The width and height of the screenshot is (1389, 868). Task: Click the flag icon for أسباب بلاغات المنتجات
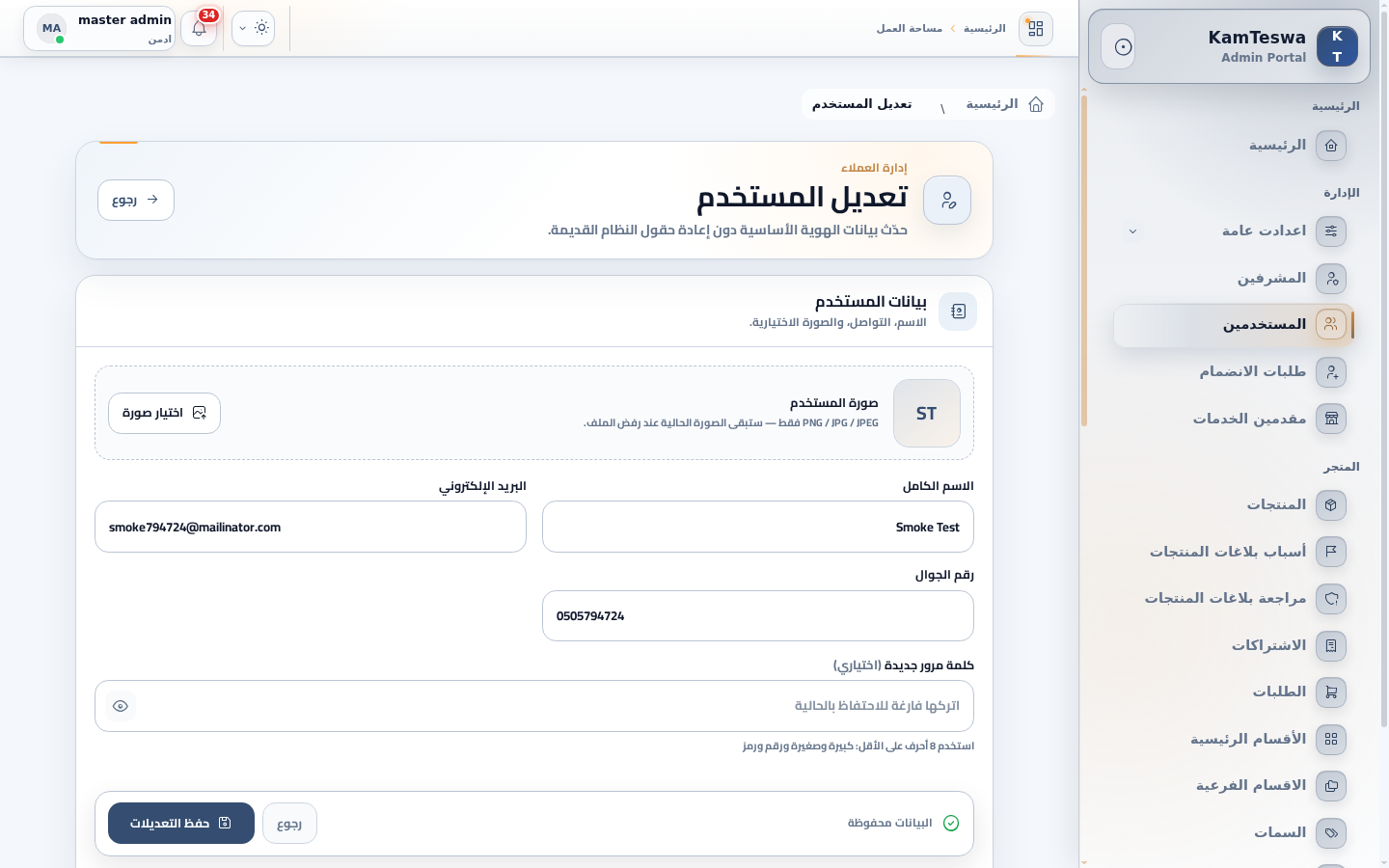click(x=1331, y=552)
